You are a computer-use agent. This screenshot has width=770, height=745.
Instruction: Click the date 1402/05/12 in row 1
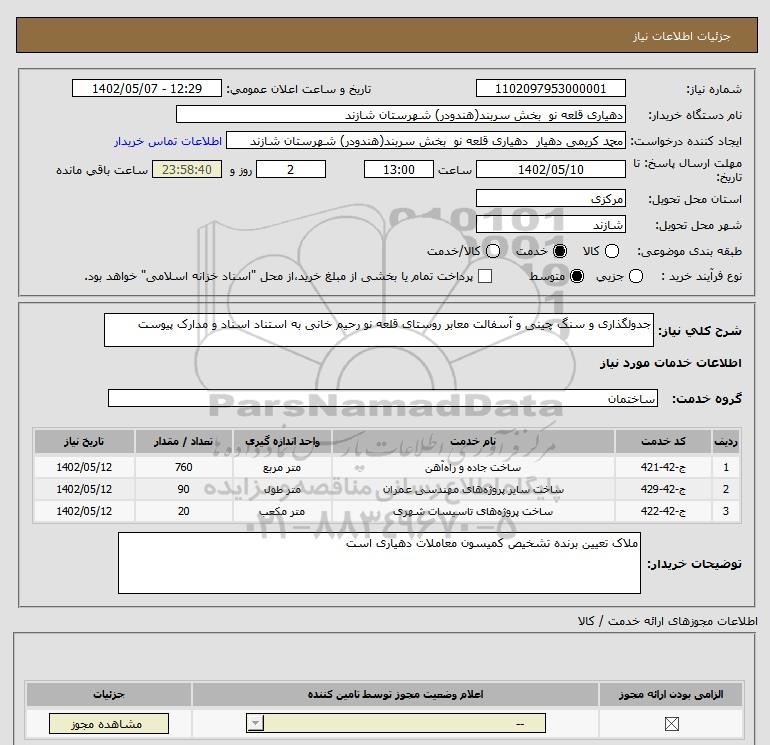[84, 467]
